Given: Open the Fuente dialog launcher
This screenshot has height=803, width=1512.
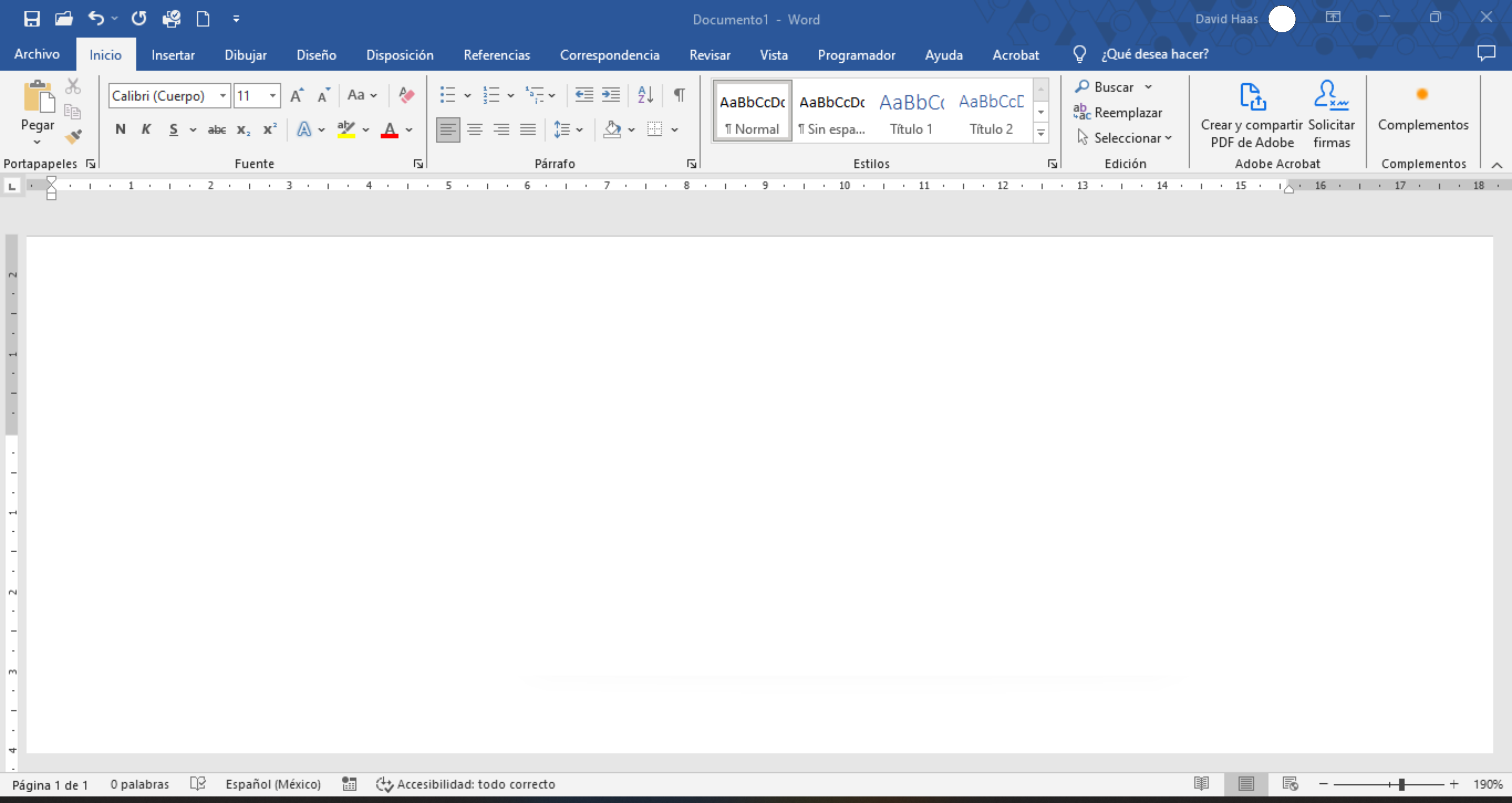Looking at the screenshot, I should (x=418, y=164).
